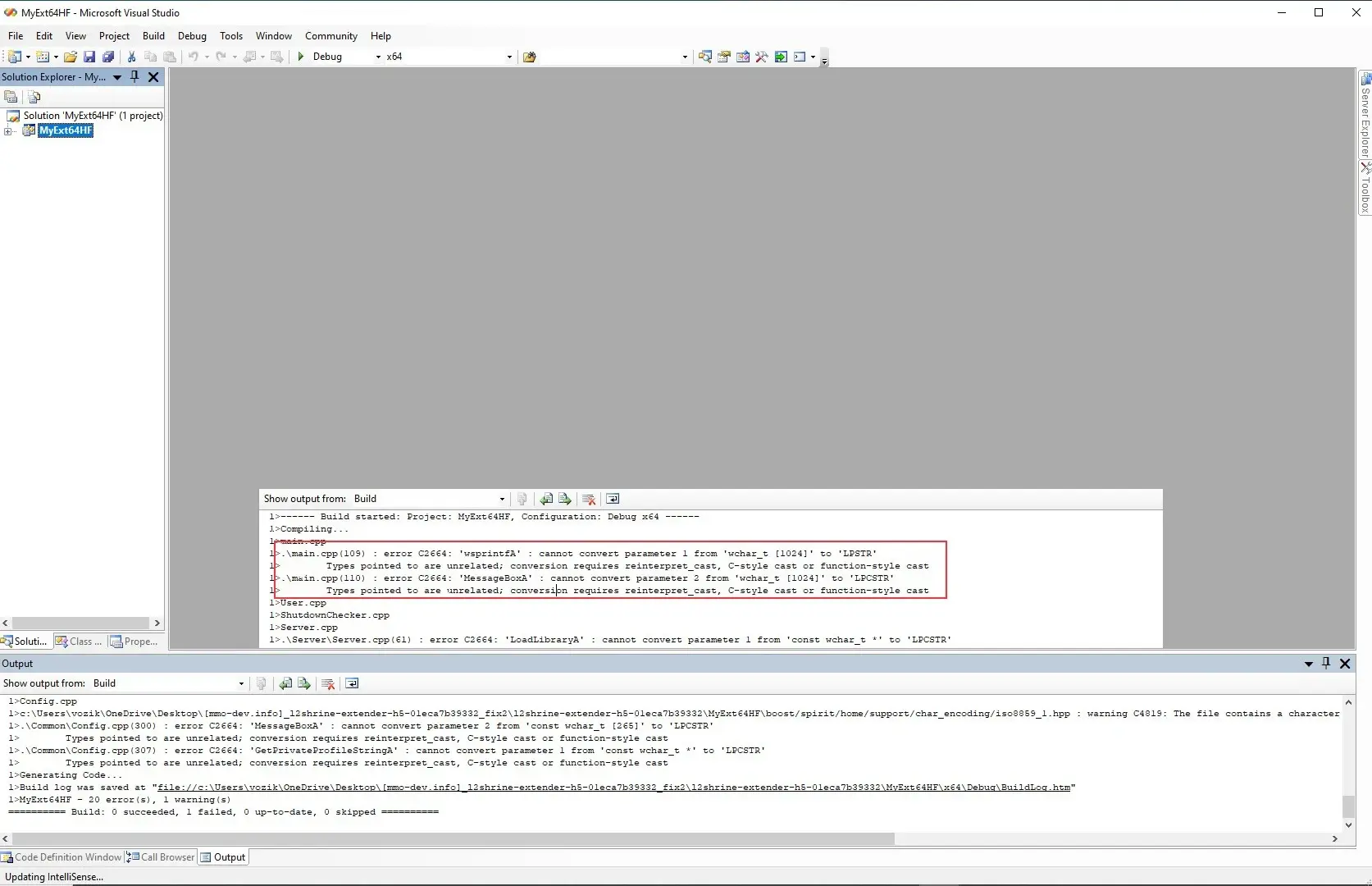
Task: Open the Debug menu
Action: (192, 36)
